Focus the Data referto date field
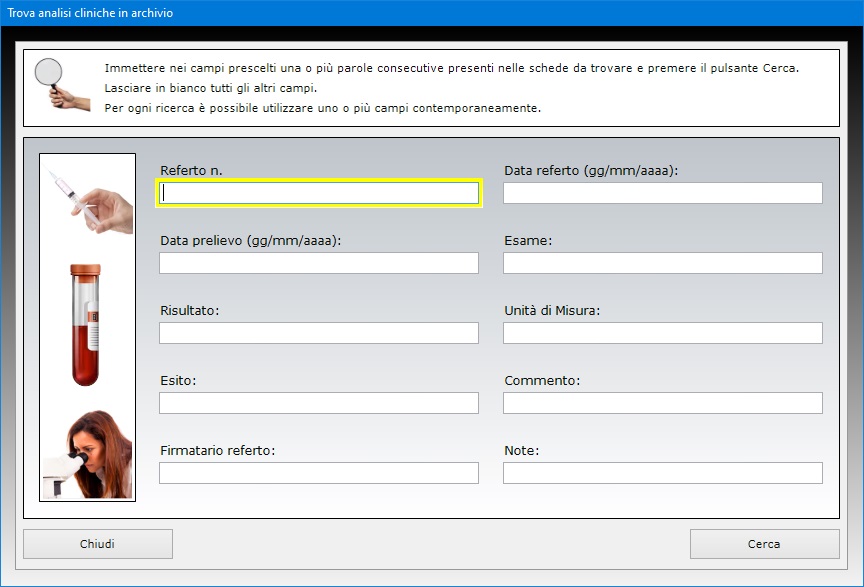864x587 pixels. pos(662,193)
